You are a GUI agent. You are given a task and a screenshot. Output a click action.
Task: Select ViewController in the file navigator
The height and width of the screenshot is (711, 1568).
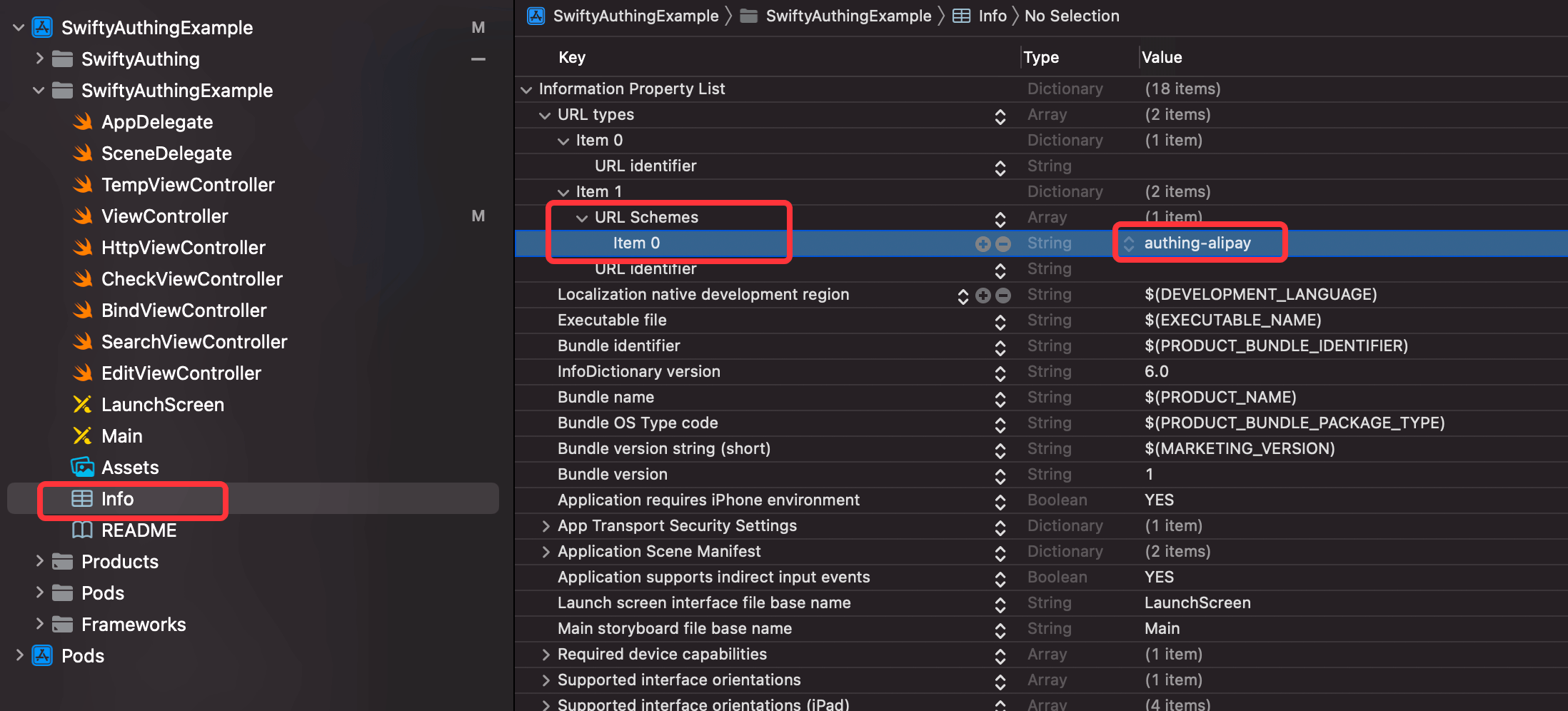pyautogui.click(x=164, y=216)
